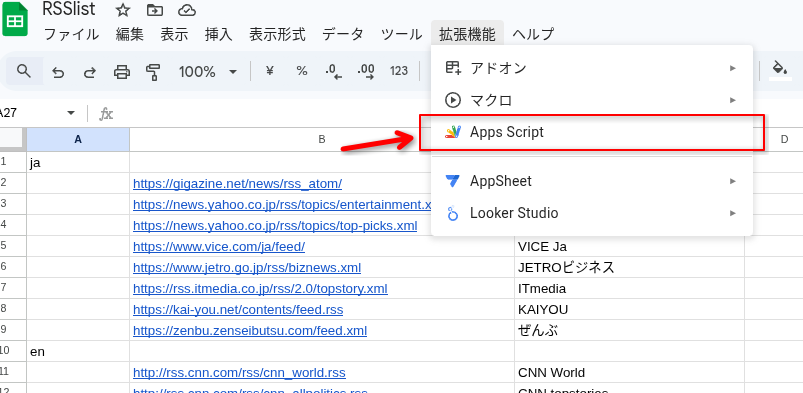803x393 pixels.
Task: Star the RSSlist document
Action: point(122,10)
